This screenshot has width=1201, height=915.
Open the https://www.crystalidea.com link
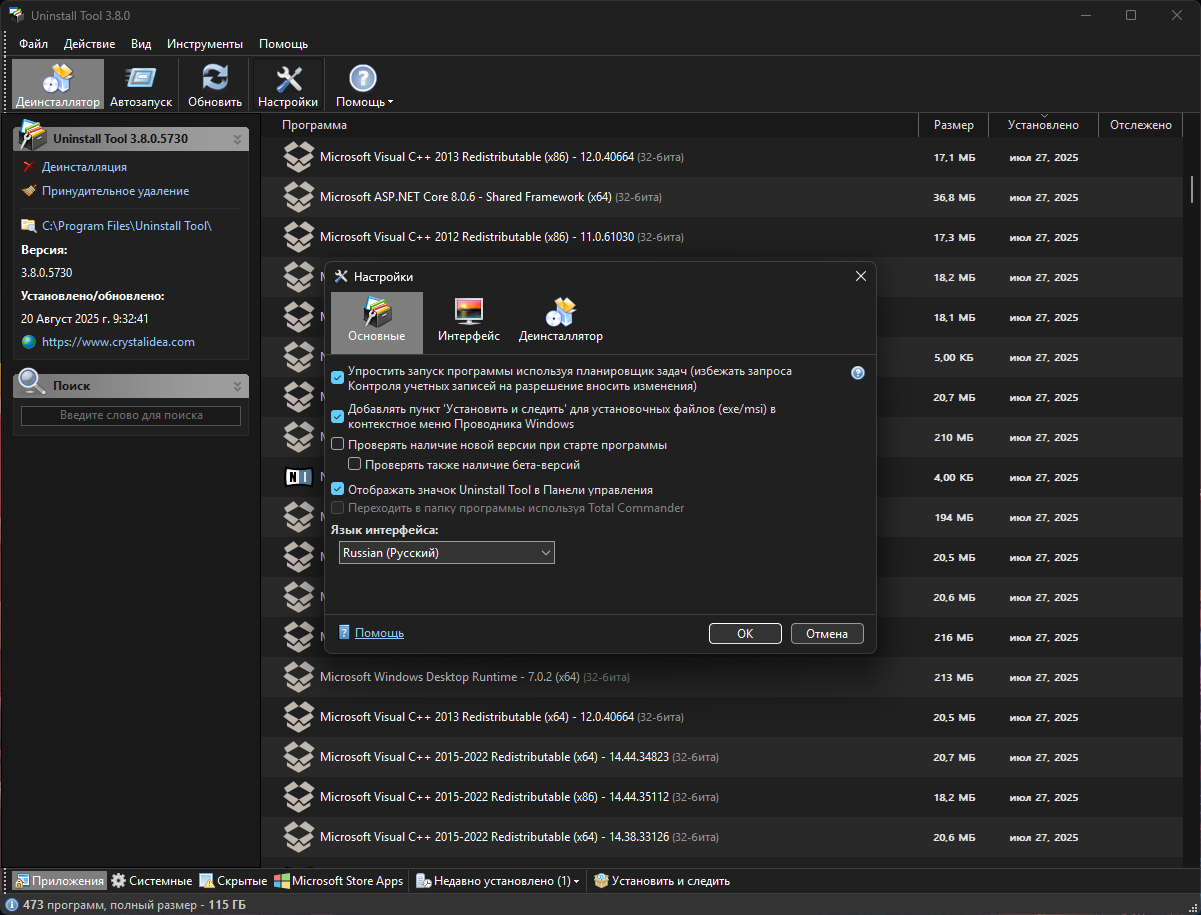[x=118, y=342]
